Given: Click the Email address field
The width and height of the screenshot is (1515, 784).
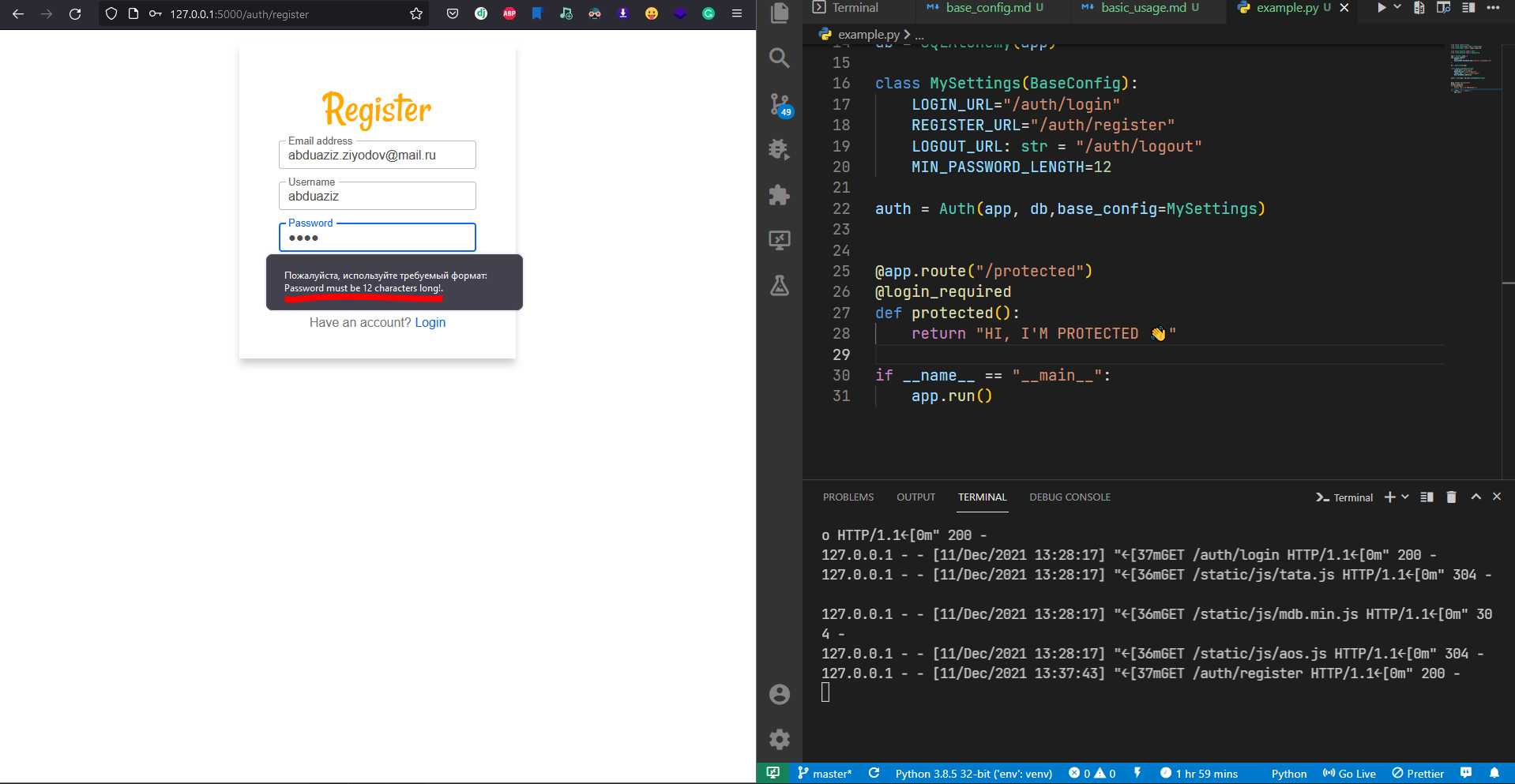Looking at the screenshot, I should 378,155.
